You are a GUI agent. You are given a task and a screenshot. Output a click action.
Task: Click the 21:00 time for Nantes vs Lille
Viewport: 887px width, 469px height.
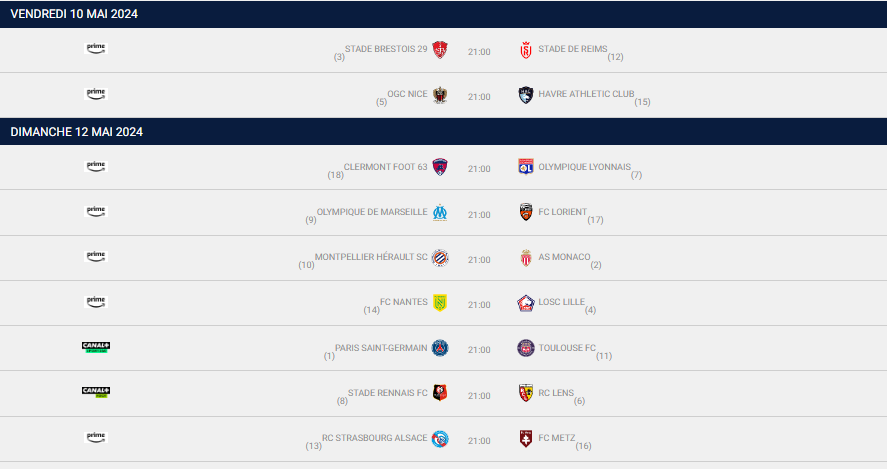click(479, 305)
